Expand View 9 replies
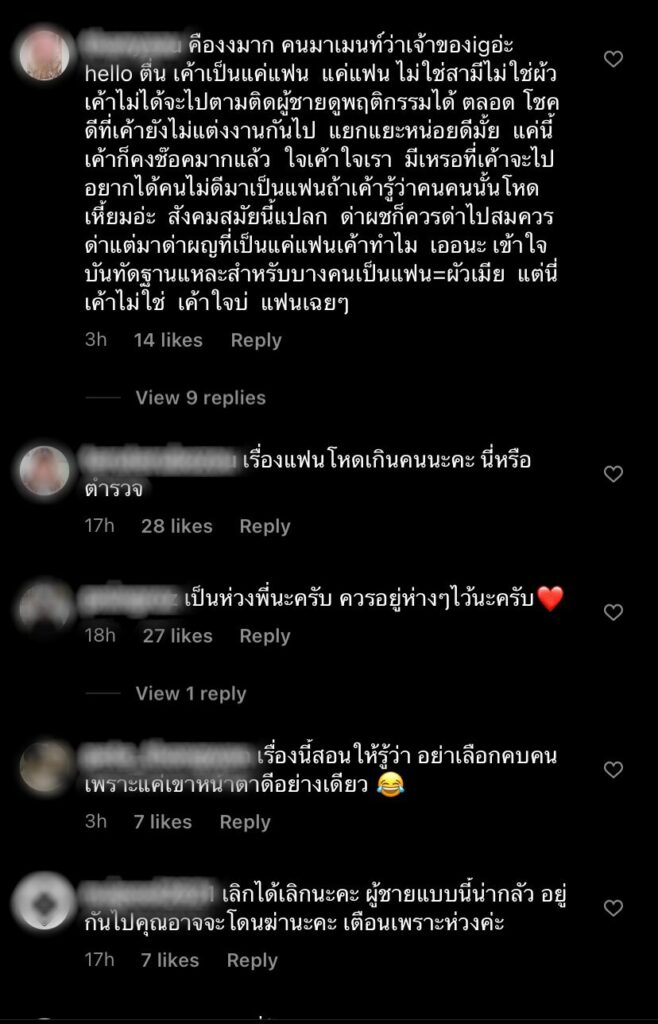Screen dimensions: 658x1024 [200, 398]
